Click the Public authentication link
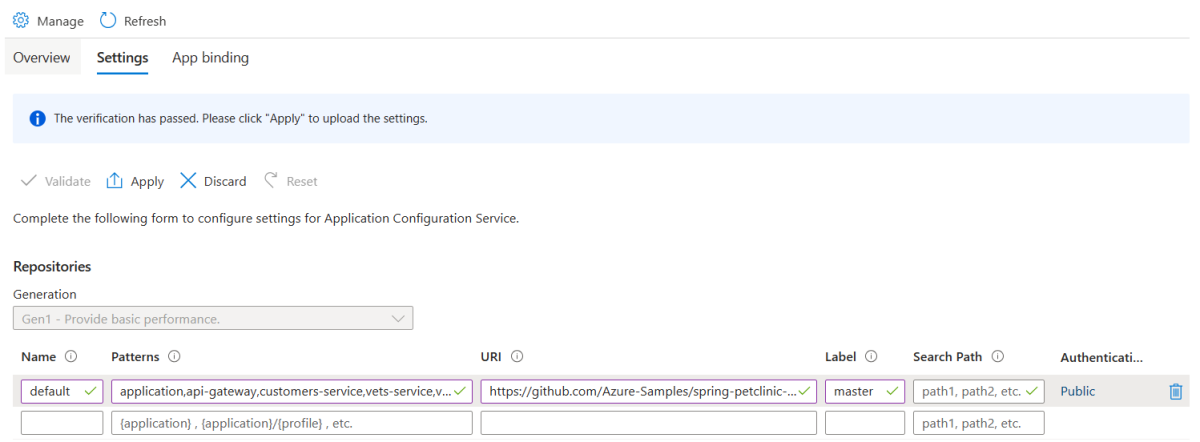Screen dimensions: 1200x442 tap(1078, 392)
